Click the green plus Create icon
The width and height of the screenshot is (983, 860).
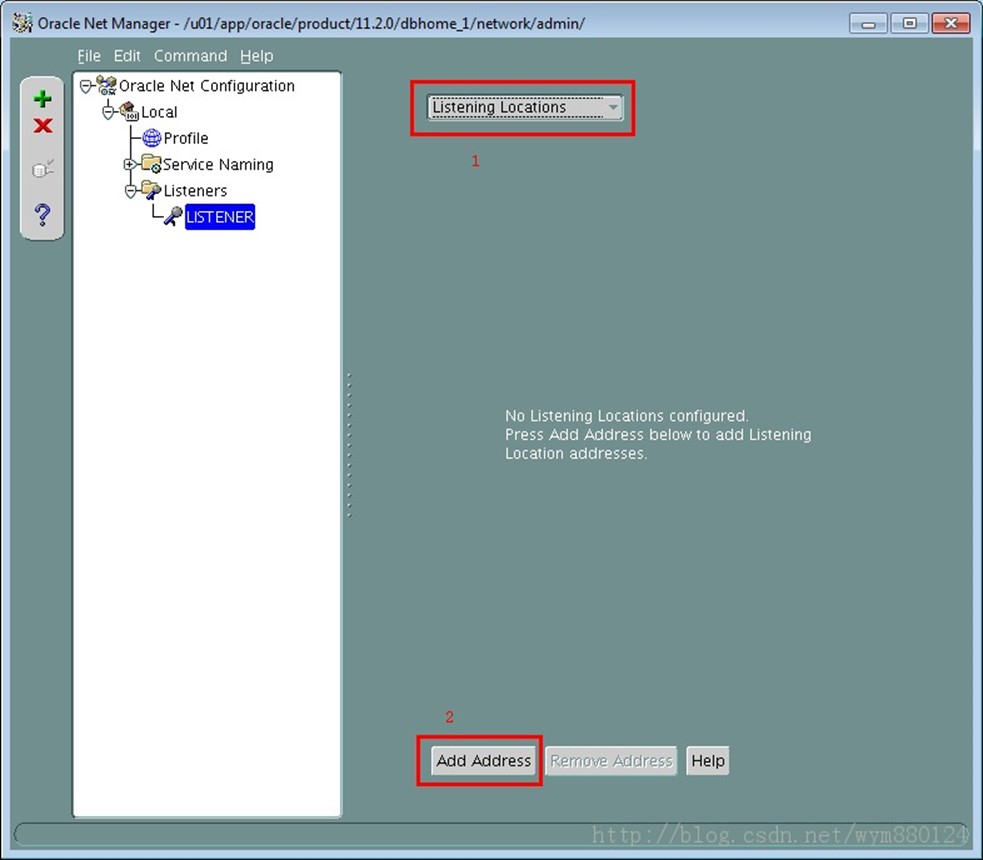point(43,99)
